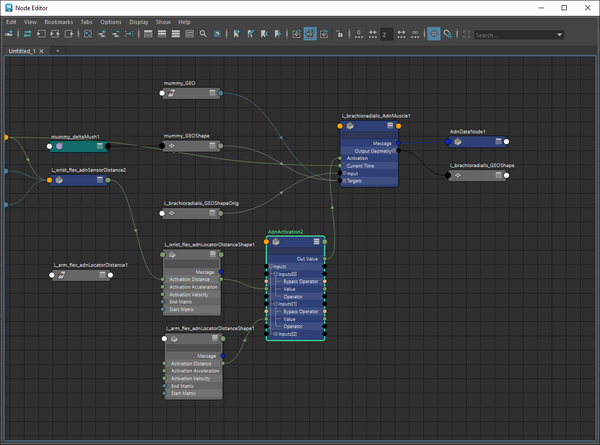Image resolution: width=600 pixels, height=445 pixels.
Task: Click the L_brachioradialis_AdnMuscle1 node view-mode icon
Action: coord(389,127)
